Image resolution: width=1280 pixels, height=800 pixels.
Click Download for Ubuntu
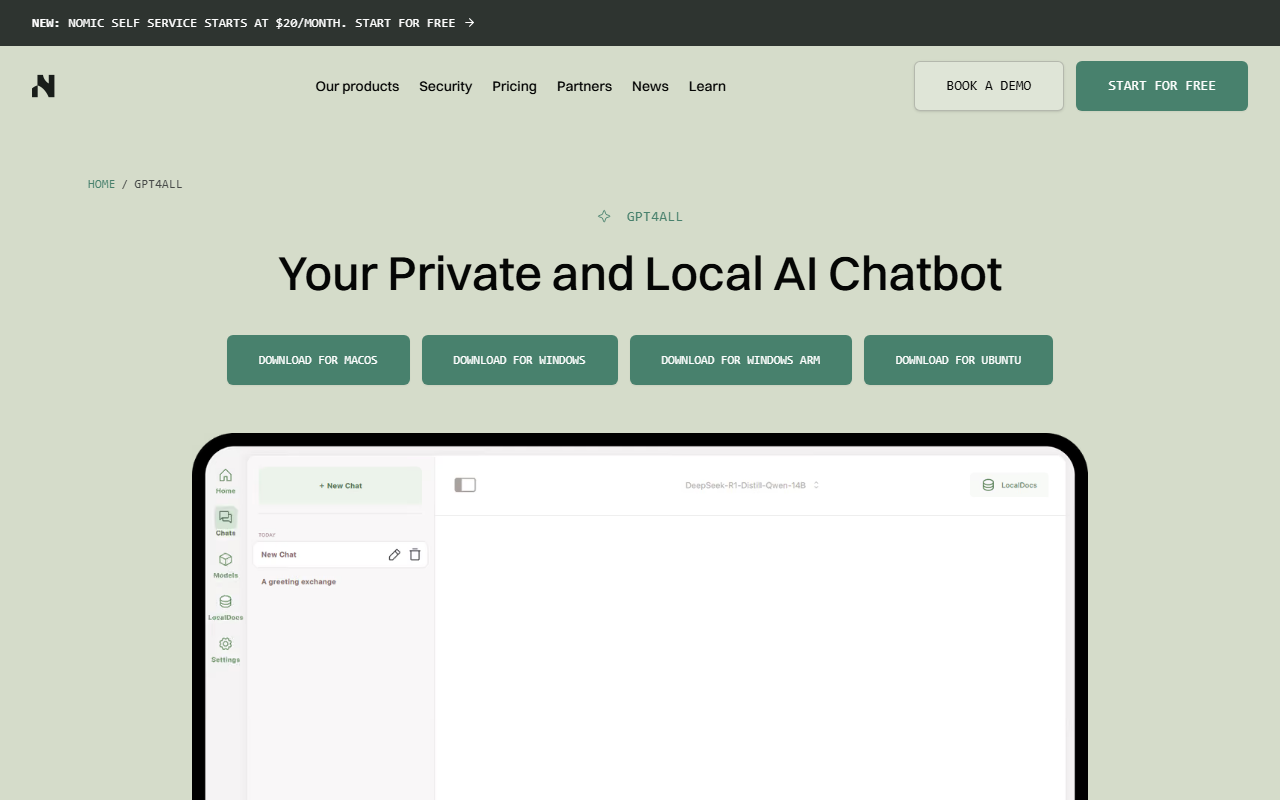click(x=958, y=360)
